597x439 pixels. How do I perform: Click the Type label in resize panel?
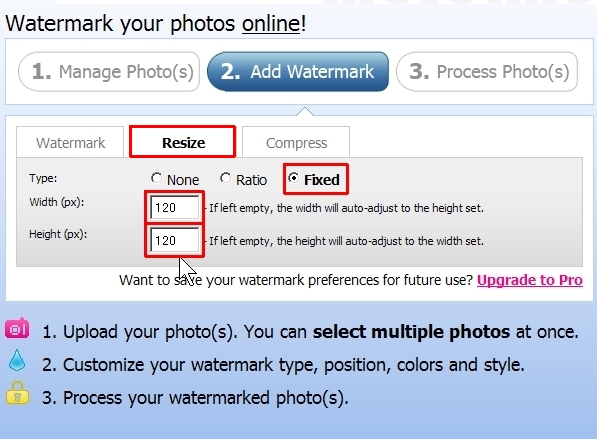coord(43,178)
